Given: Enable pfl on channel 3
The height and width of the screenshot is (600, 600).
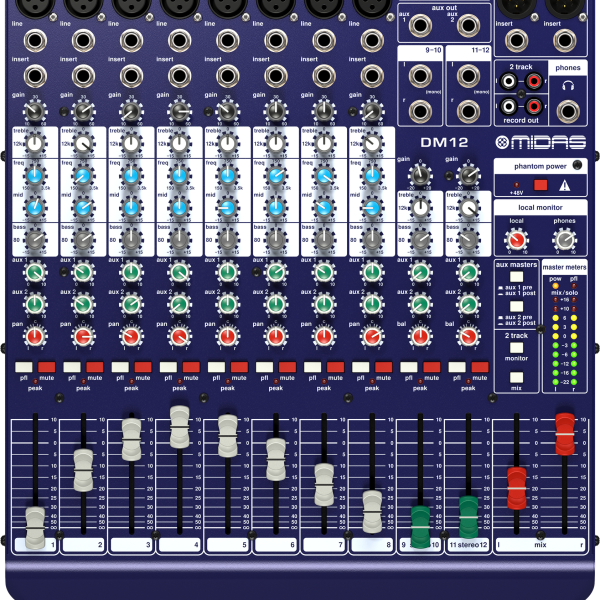Looking at the screenshot, I should (120, 367).
